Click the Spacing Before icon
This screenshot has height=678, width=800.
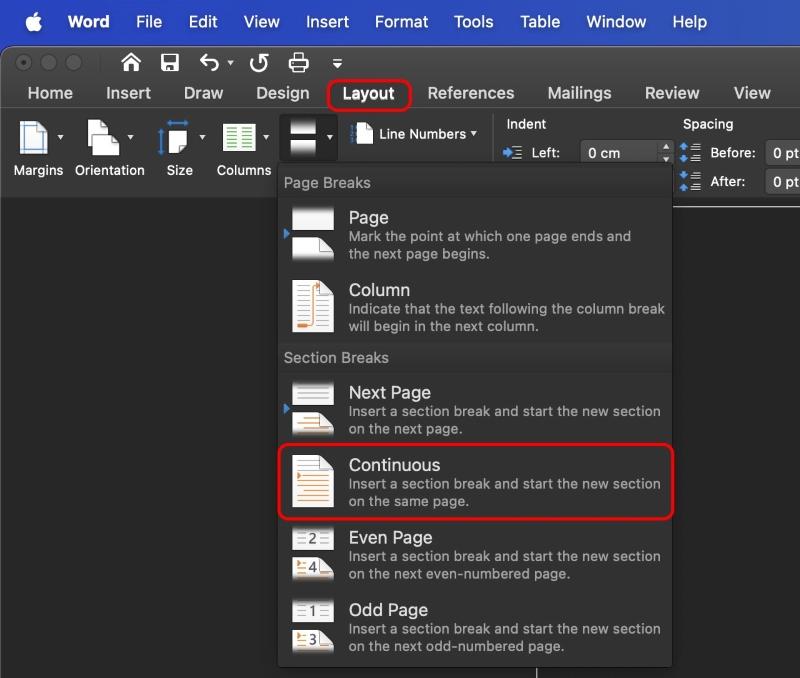click(x=690, y=153)
